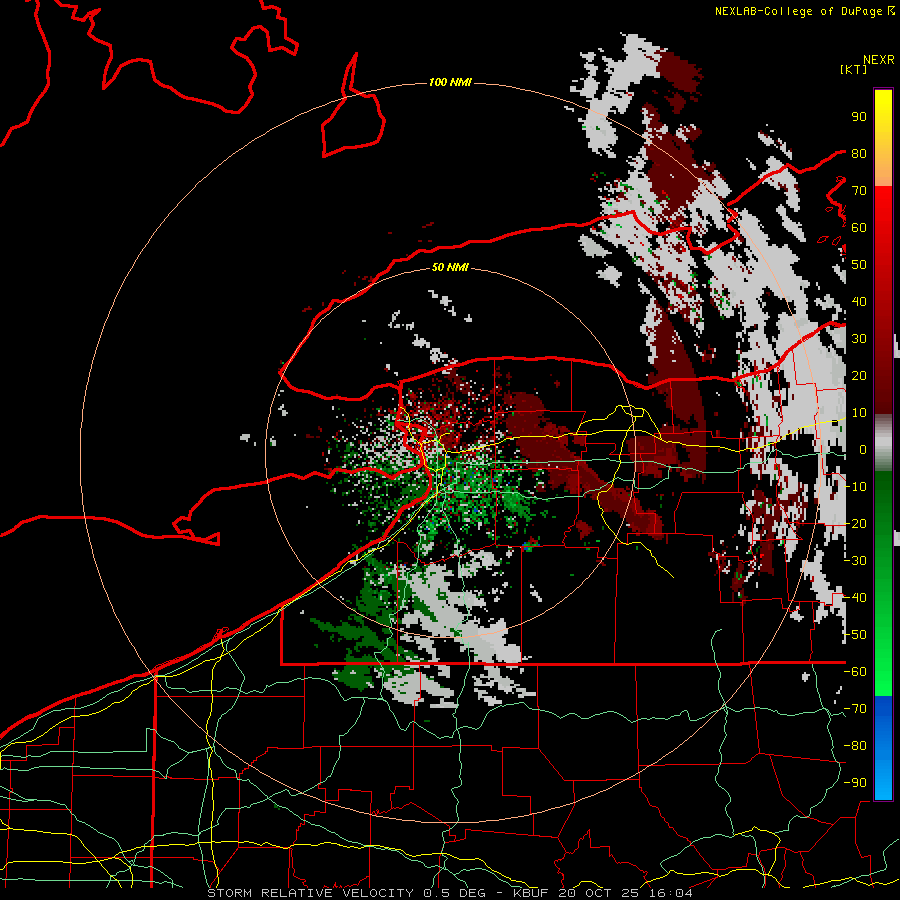Click the -60 value on the velocity scale
900x900 pixels.
pos(855,671)
